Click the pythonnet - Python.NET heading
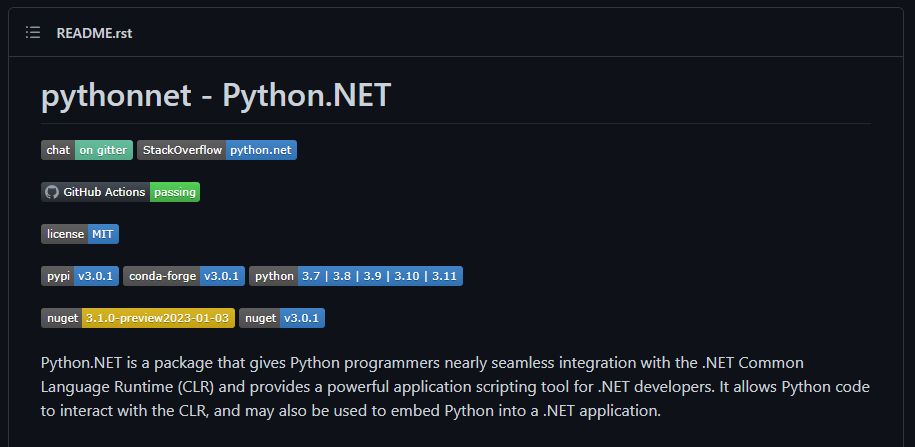This screenshot has width=915, height=447. click(216, 95)
